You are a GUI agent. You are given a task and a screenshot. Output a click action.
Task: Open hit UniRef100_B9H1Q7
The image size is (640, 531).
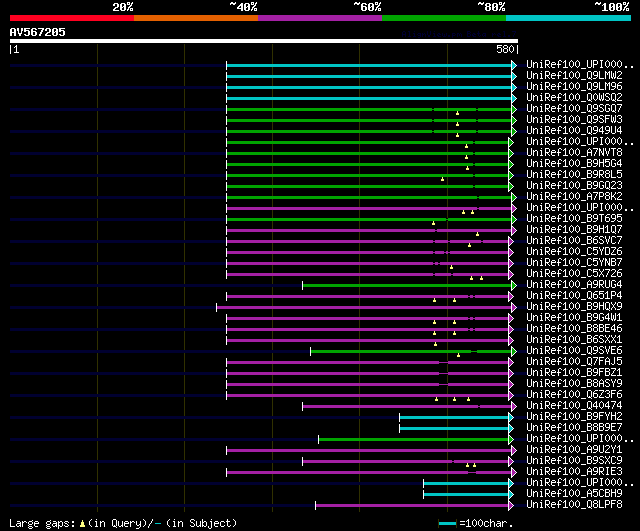574,230
